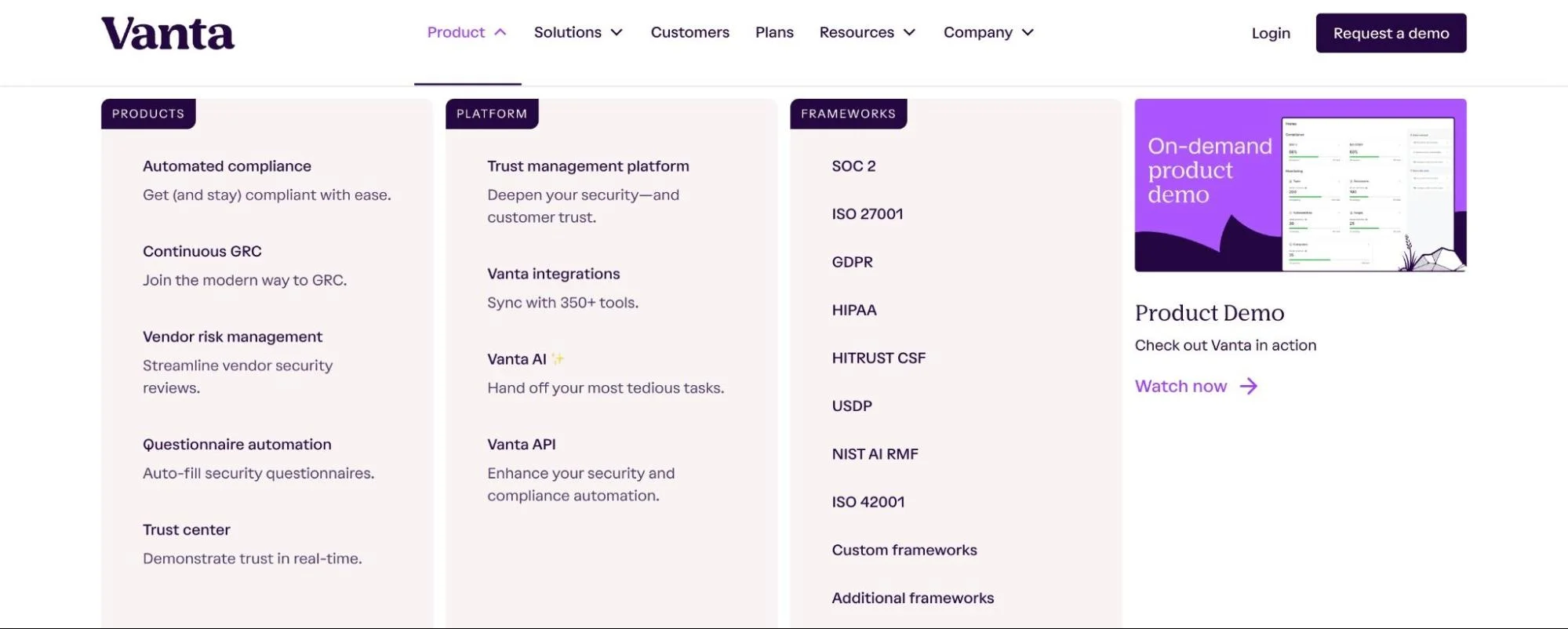
Task: Open the Solutions menu label
Action: [567, 32]
